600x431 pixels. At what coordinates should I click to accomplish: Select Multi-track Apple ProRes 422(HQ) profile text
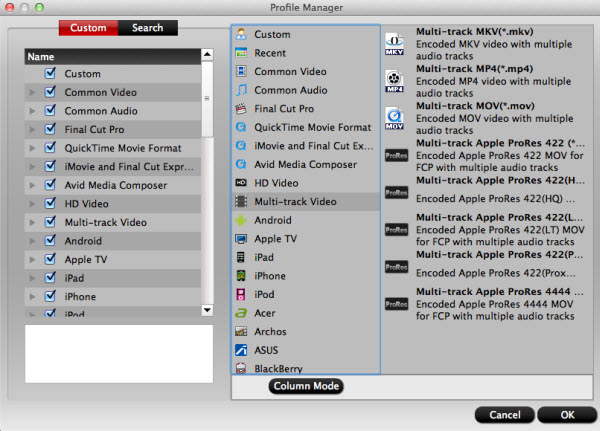(x=501, y=180)
